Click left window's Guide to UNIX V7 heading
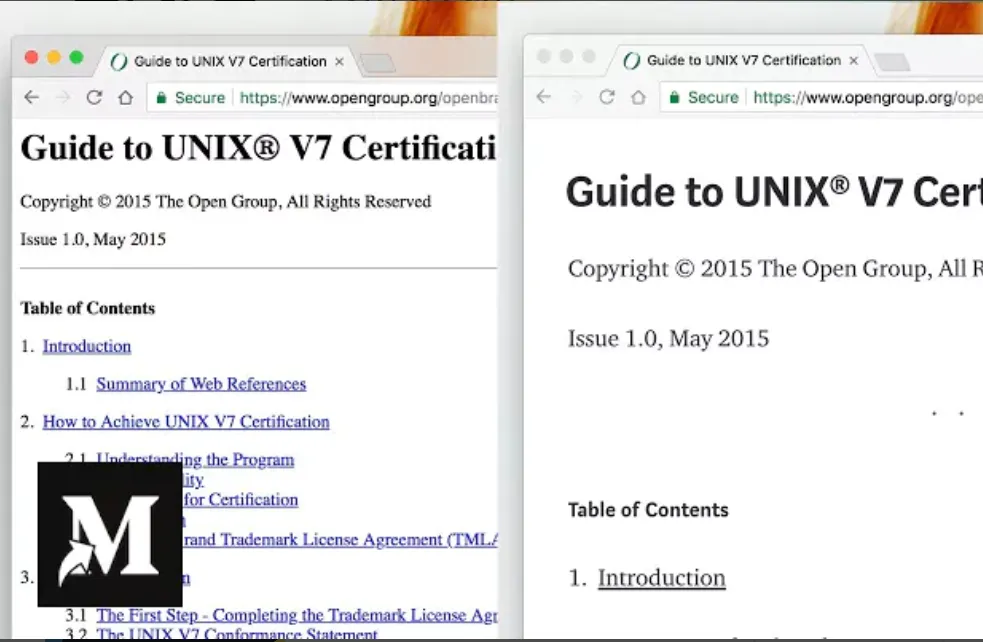 coord(258,148)
